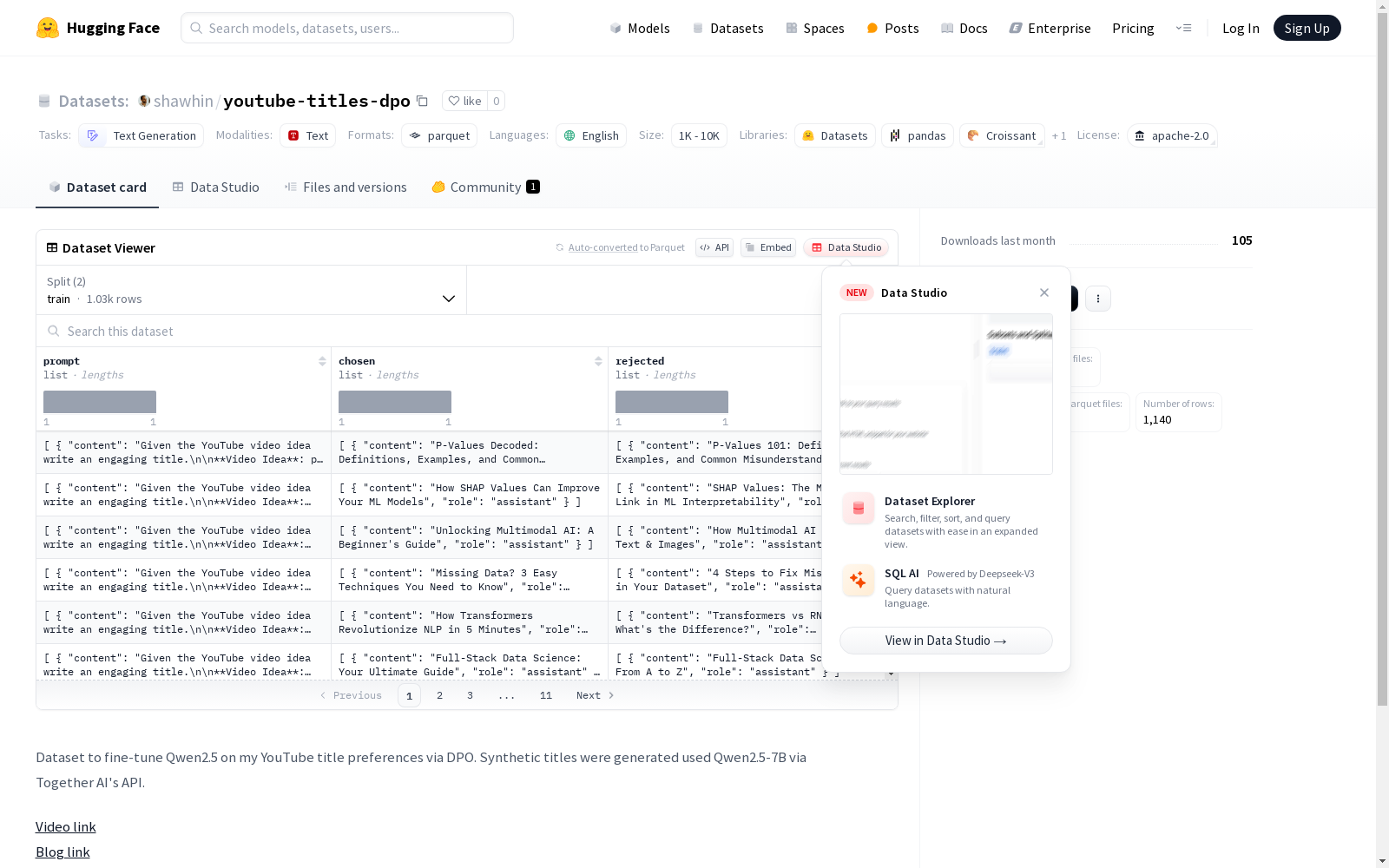Click the parquet format tag
Image resolution: width=1389 pixels, height=868 pixels.
[x=439, y=135]
